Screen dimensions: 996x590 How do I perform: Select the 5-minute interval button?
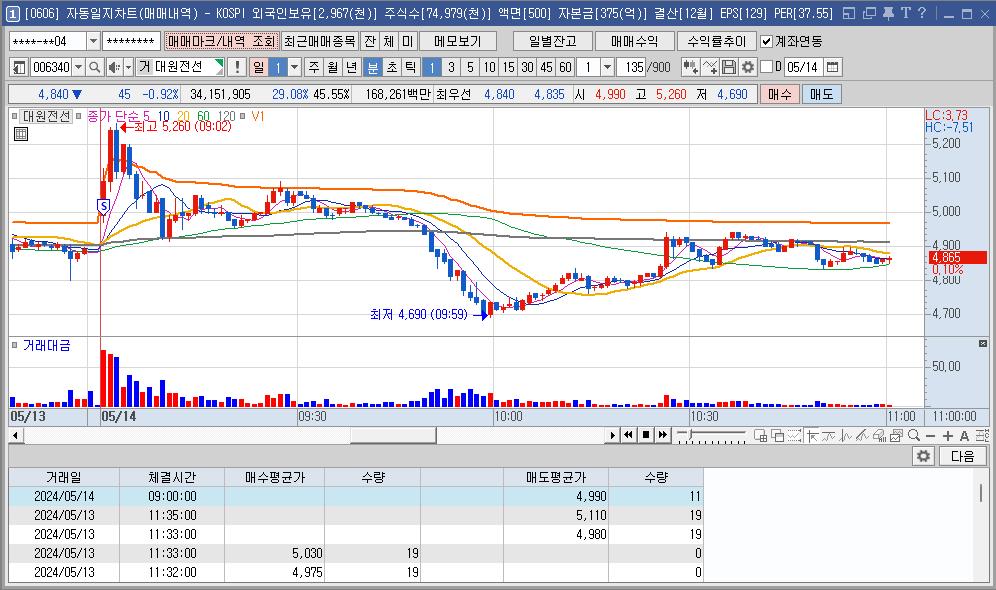(x=470, y=67)
